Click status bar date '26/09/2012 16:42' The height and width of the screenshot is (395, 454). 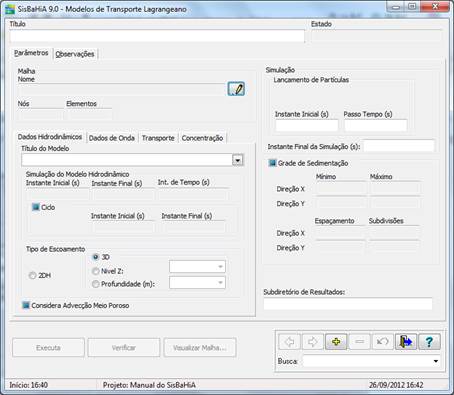coord(396,385)
